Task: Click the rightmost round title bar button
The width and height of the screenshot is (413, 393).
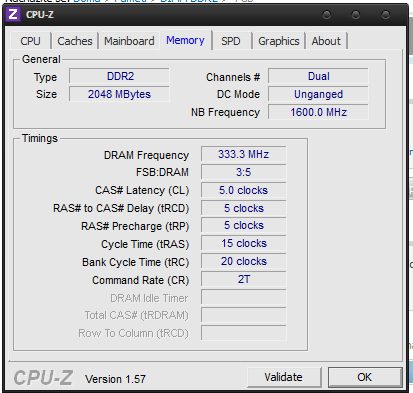Action: (386, 15)
